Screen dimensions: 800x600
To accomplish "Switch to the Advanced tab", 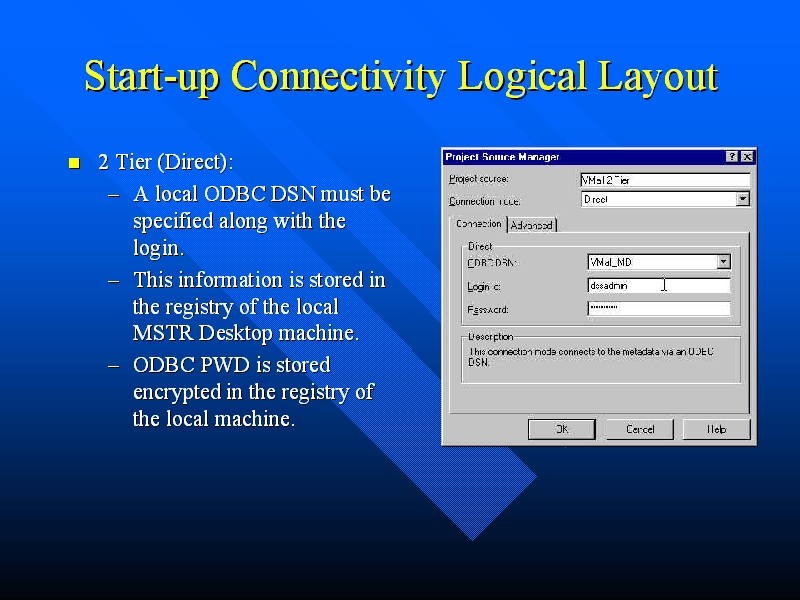I will [x=531, y=225].
